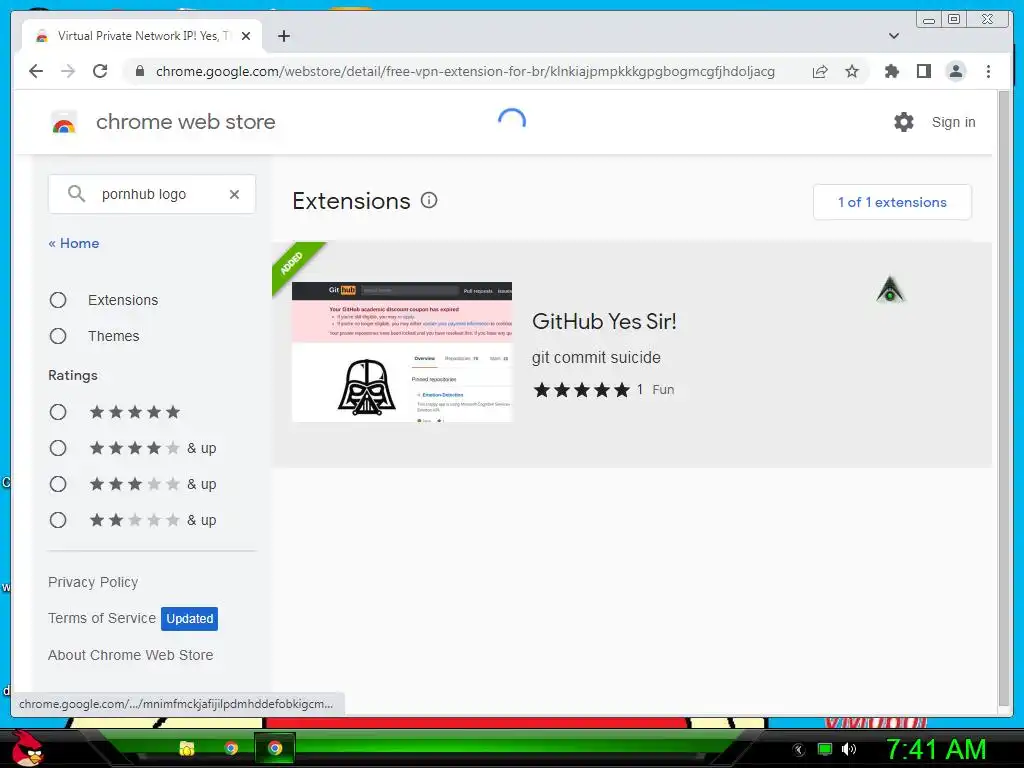Show Extensions section info tooltip
Viewport: 1024px width, 768px height.
429,200
